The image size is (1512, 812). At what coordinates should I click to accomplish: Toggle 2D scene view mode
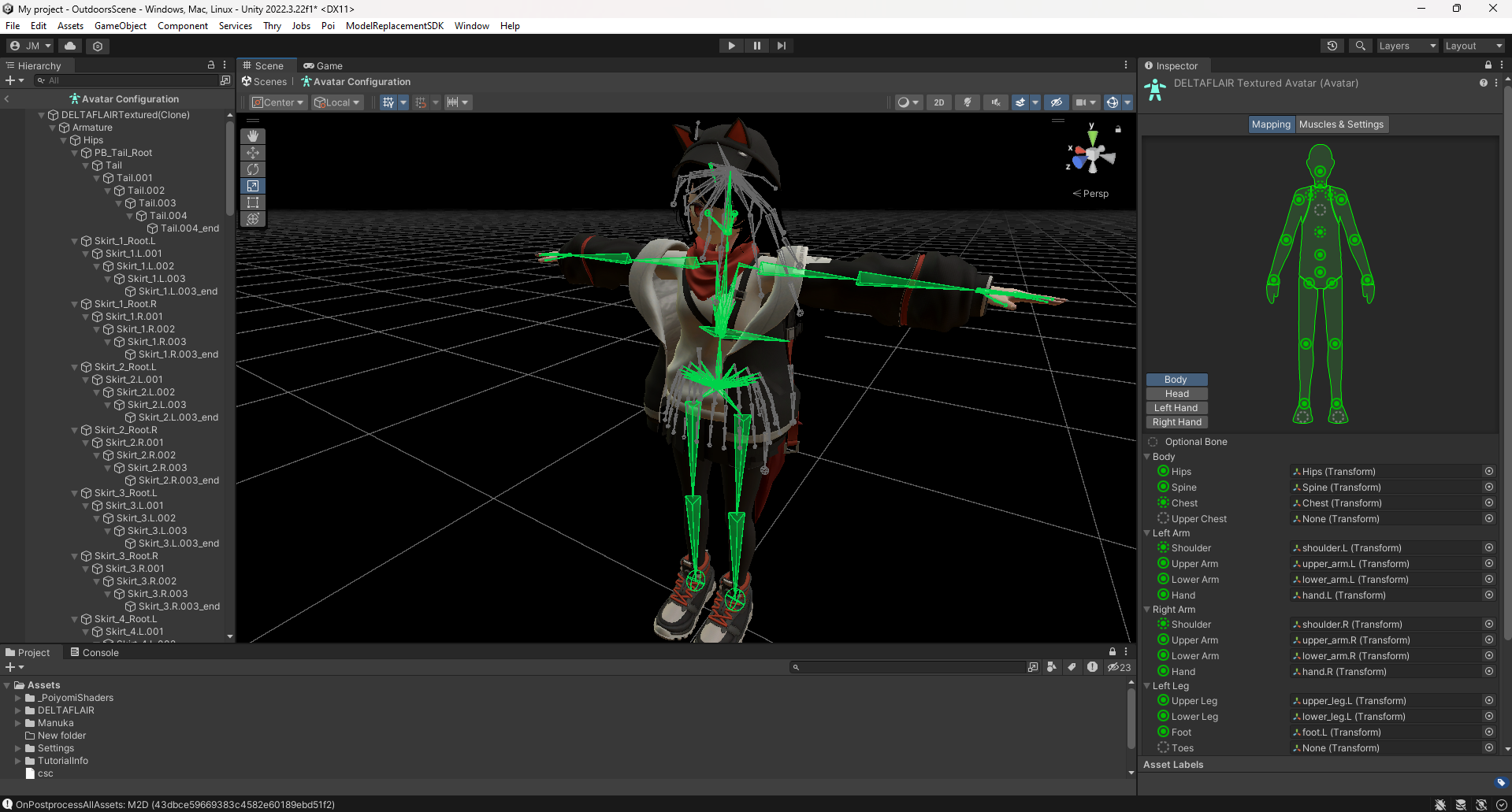(938, 102)
